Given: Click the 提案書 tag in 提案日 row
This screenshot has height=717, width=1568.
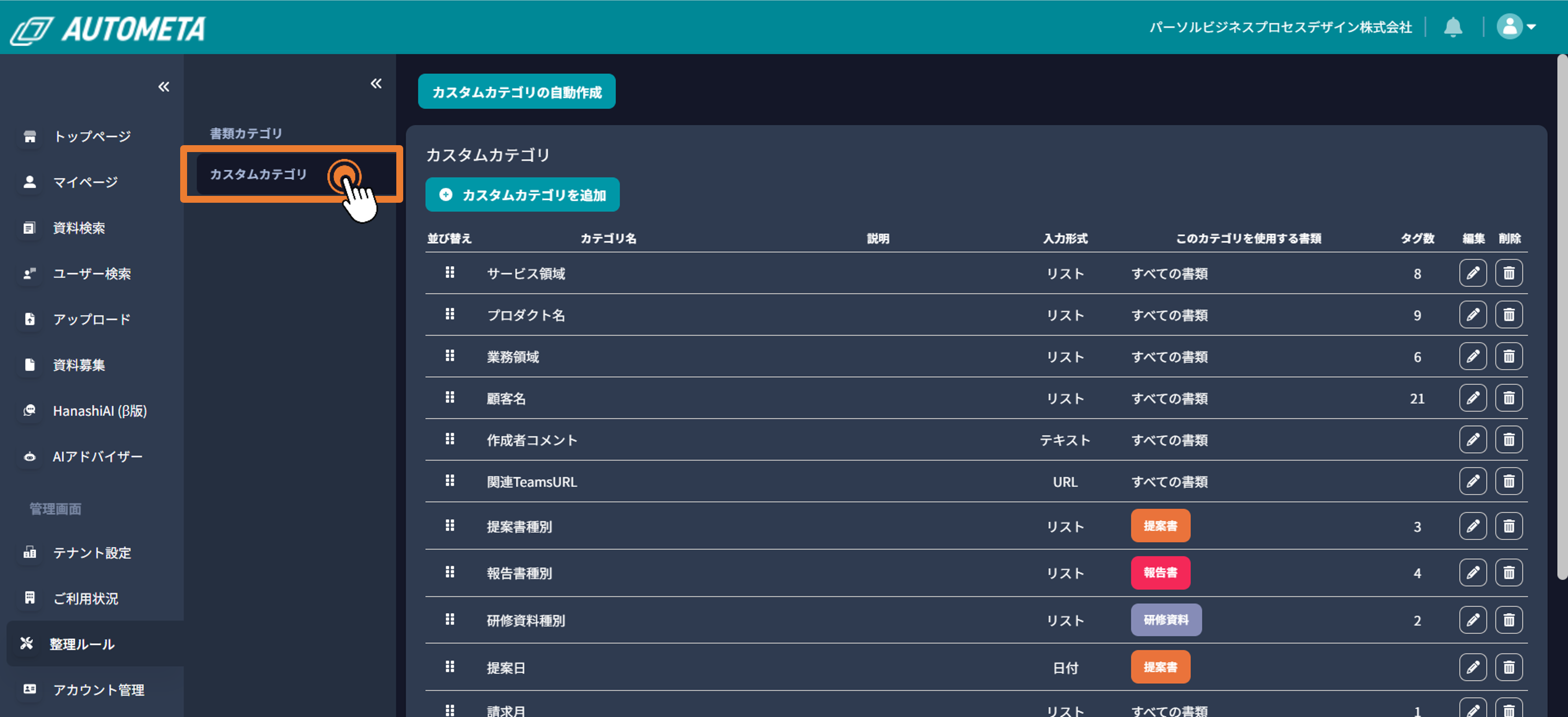Looking at the screenshot, I should point(1160,667).
